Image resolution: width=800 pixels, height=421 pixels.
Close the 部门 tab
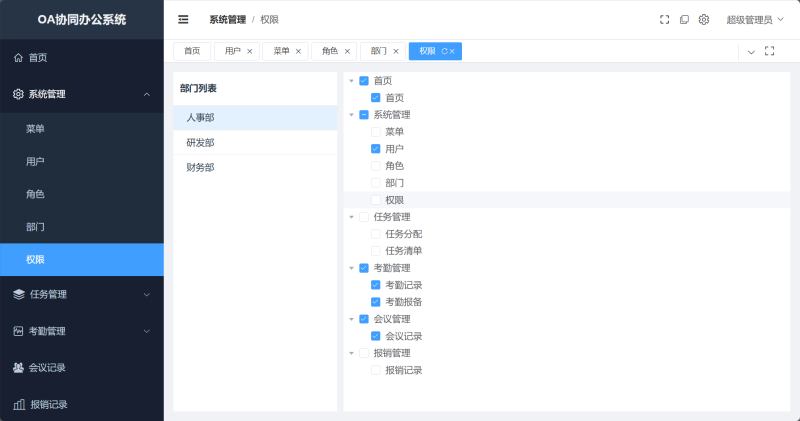396,51
